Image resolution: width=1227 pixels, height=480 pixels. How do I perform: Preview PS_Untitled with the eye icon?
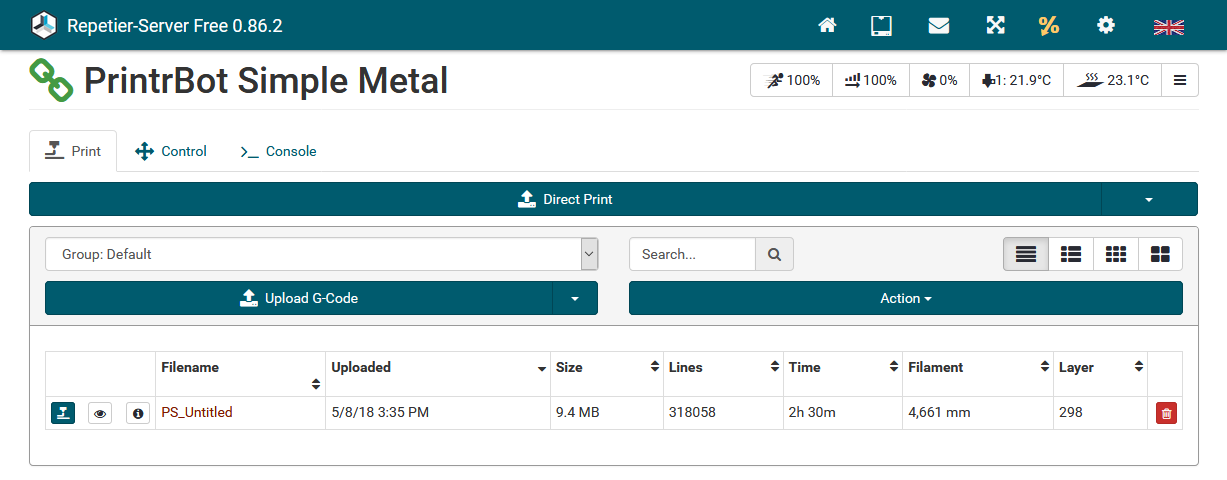click(100, 412)
